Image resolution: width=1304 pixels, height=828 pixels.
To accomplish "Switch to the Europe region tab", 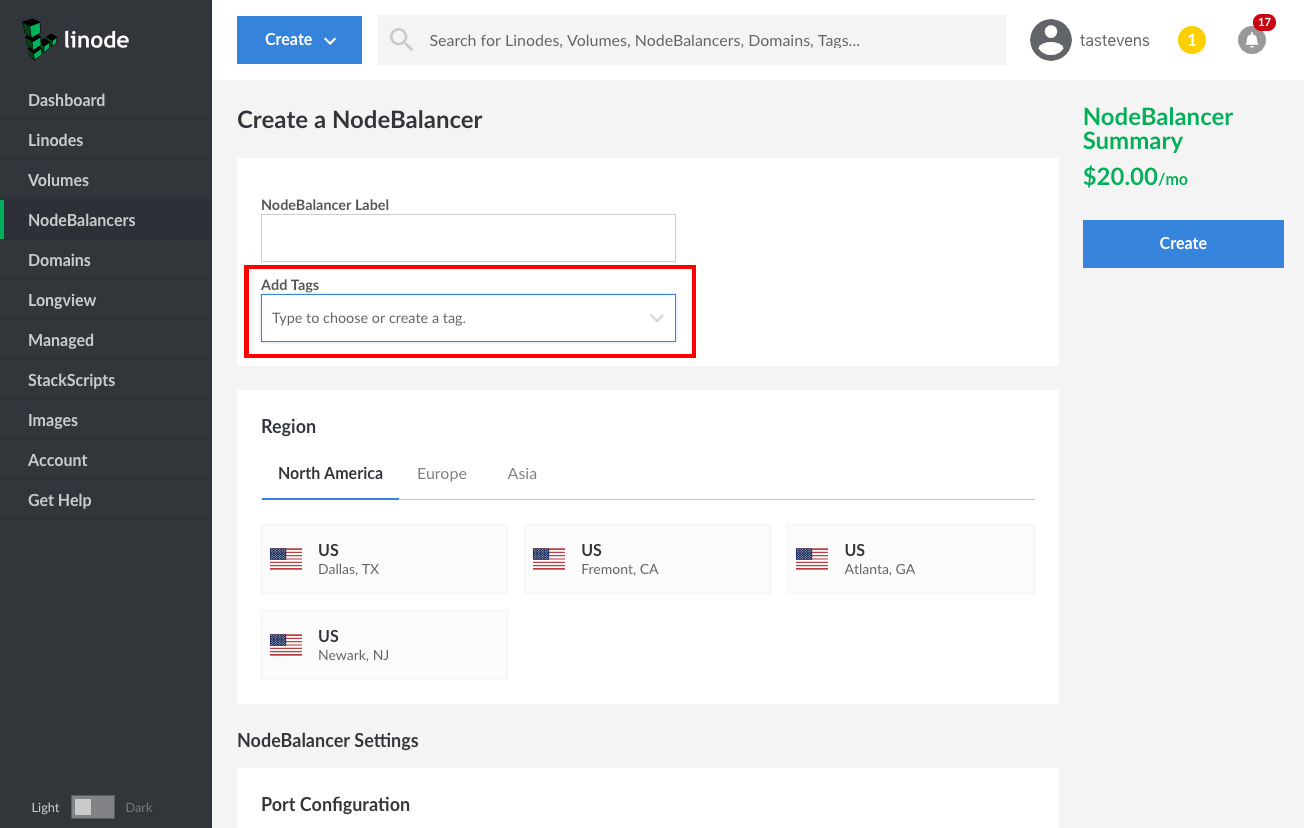I will pos(441,473).
